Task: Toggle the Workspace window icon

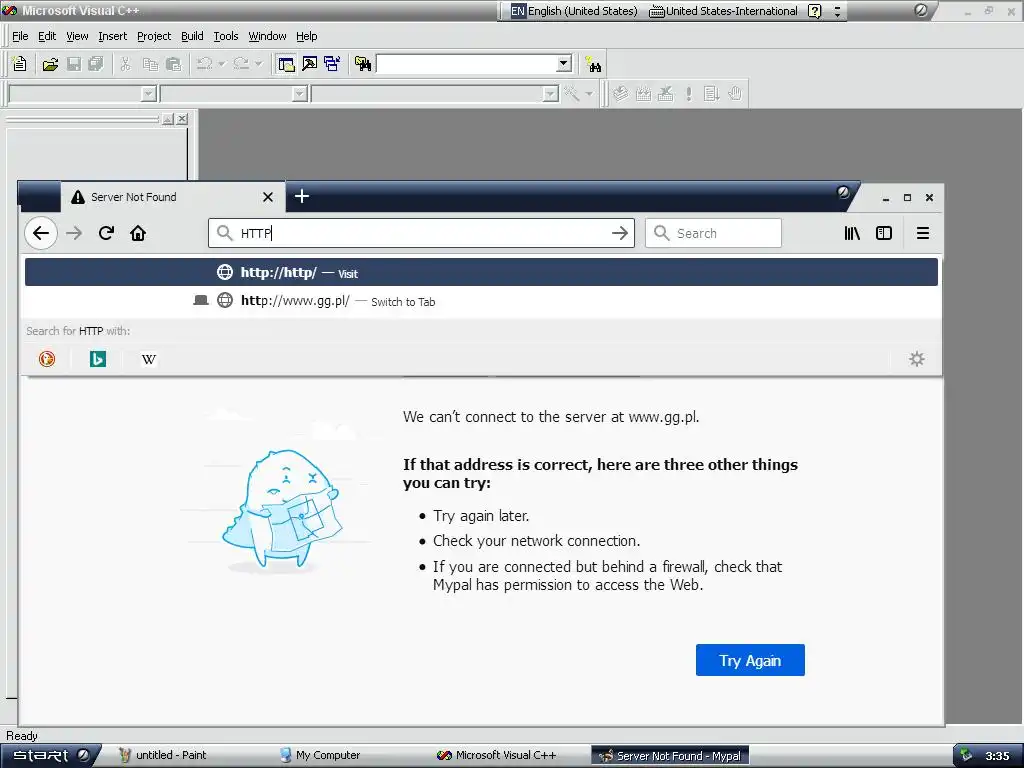Action: 286,64
